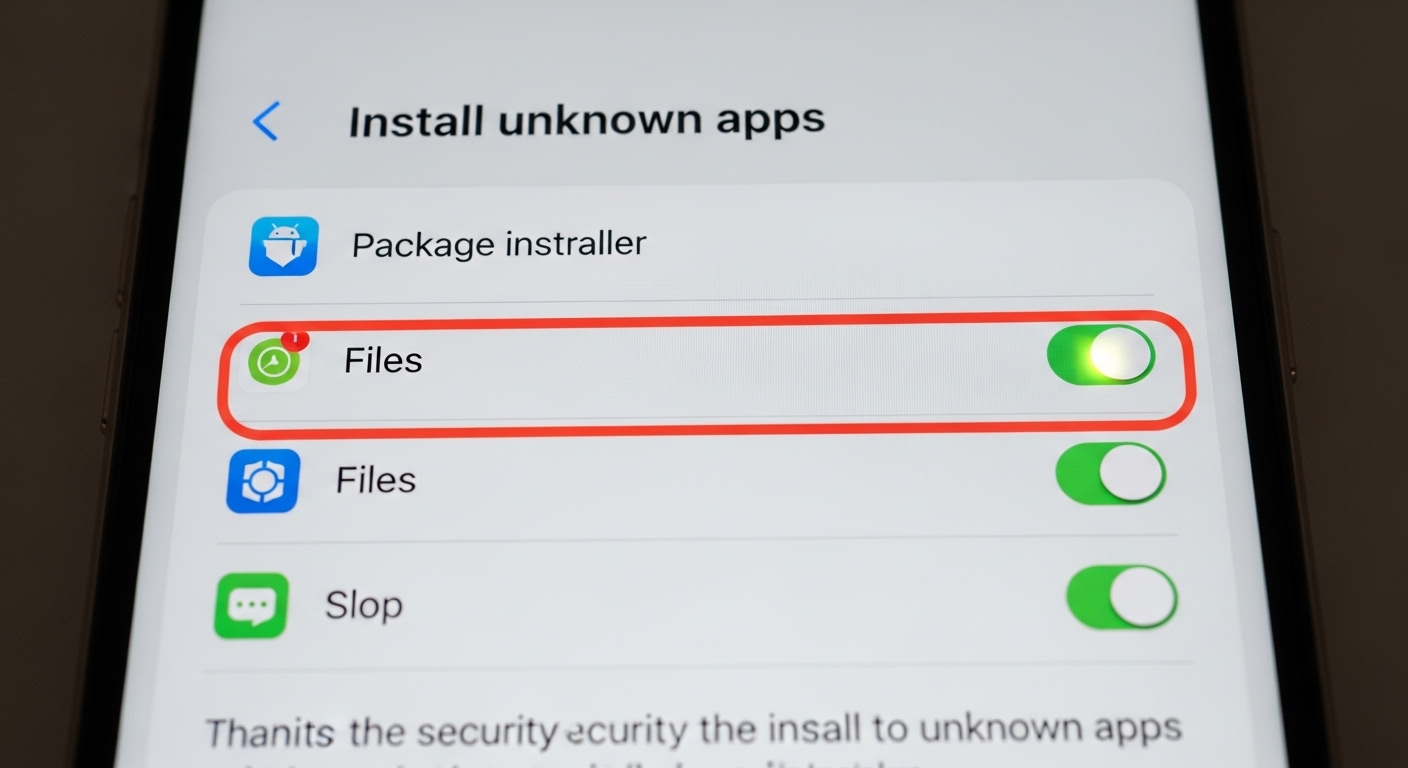1408x768 pixels.
Task: Click the Package installer Android icon
Action: pos(283,245)
